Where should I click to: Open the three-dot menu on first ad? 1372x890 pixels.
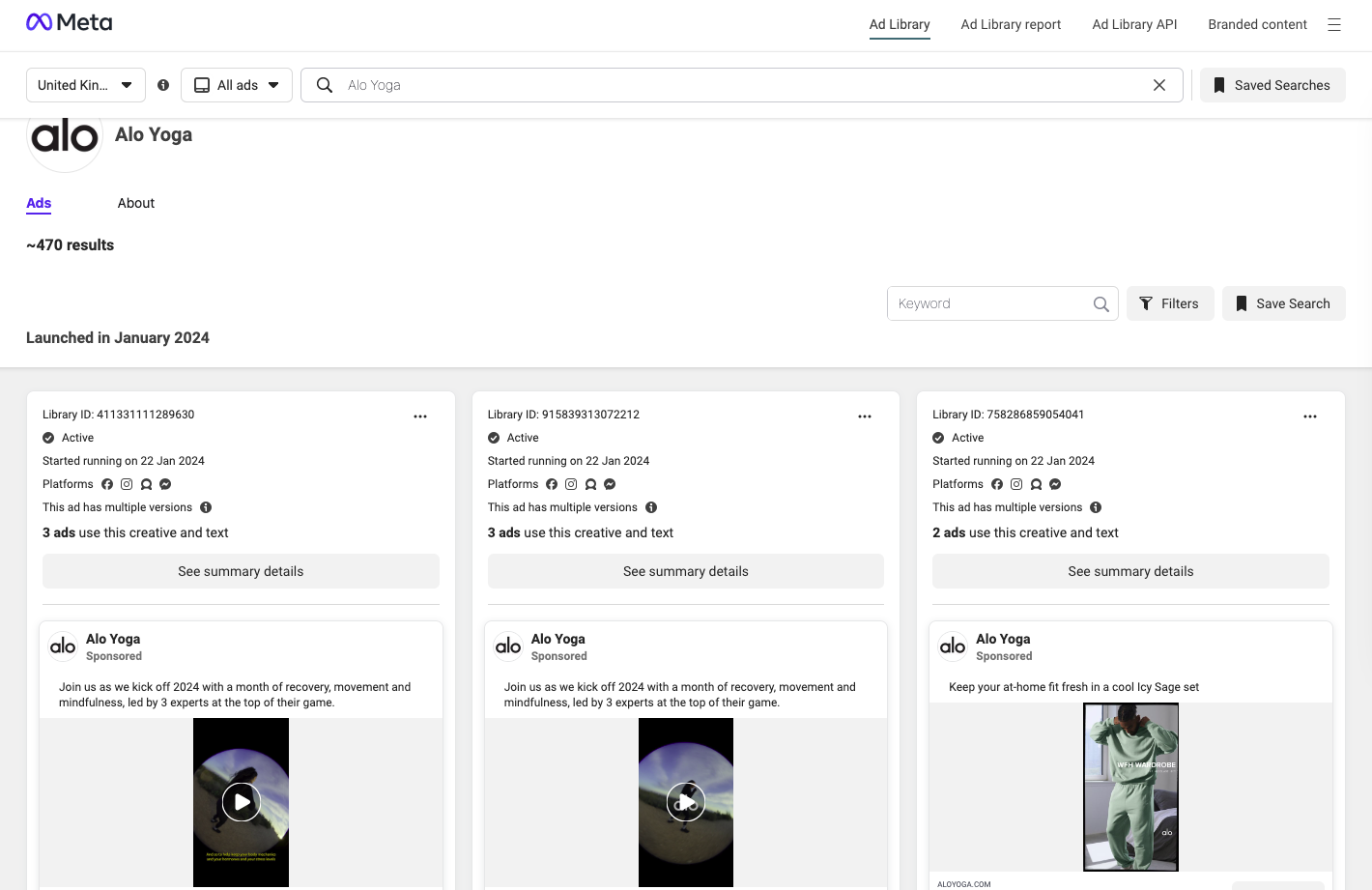point(420,416)
